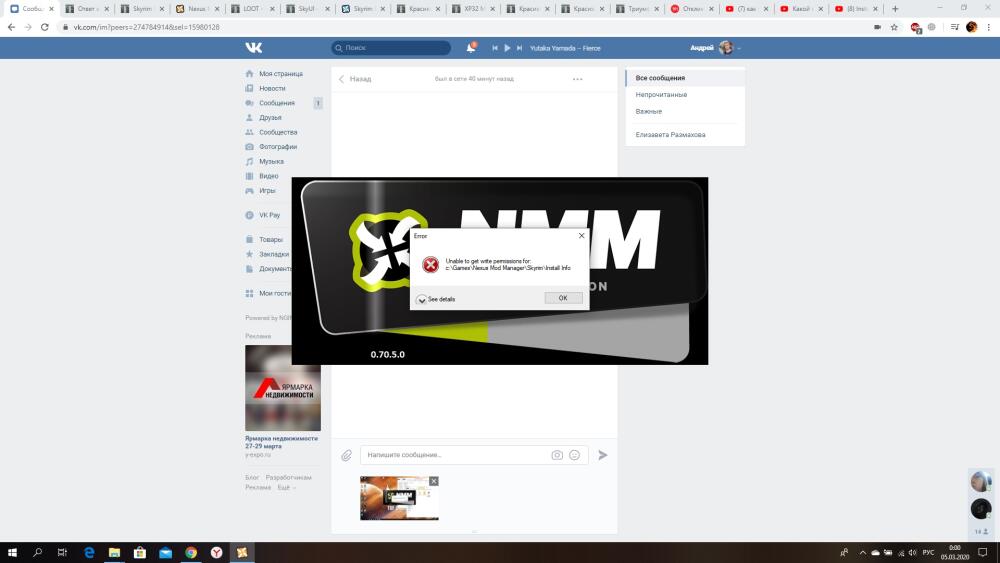Open Chrome user profile avatar
This screenshot has height=563, width=1000.
[x=971, y=27]
